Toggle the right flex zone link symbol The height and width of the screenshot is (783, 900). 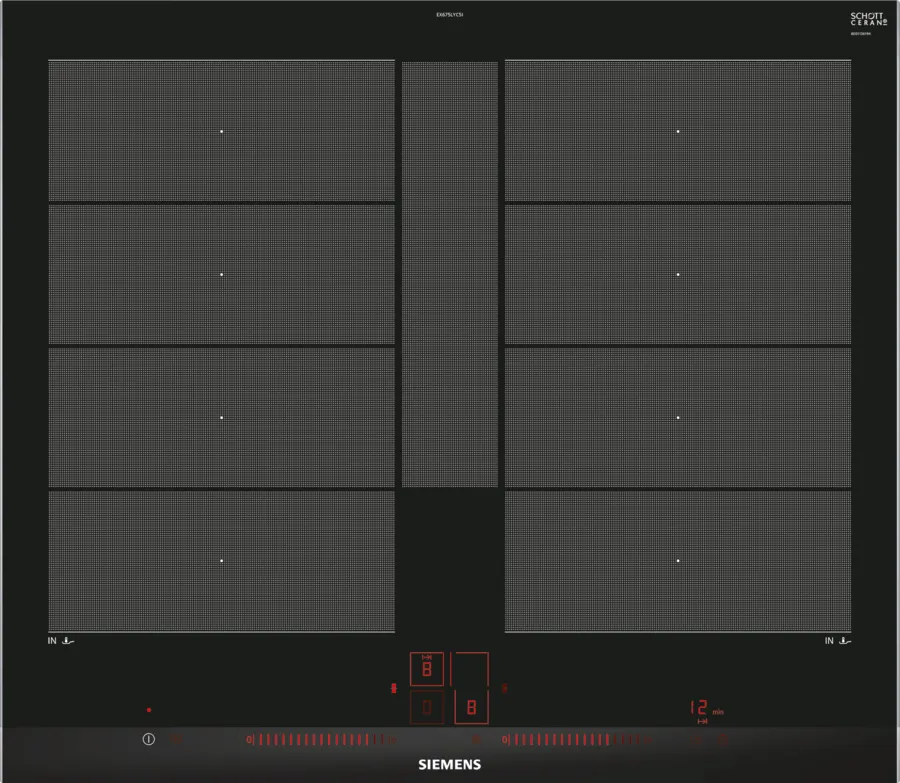(505, 688)
